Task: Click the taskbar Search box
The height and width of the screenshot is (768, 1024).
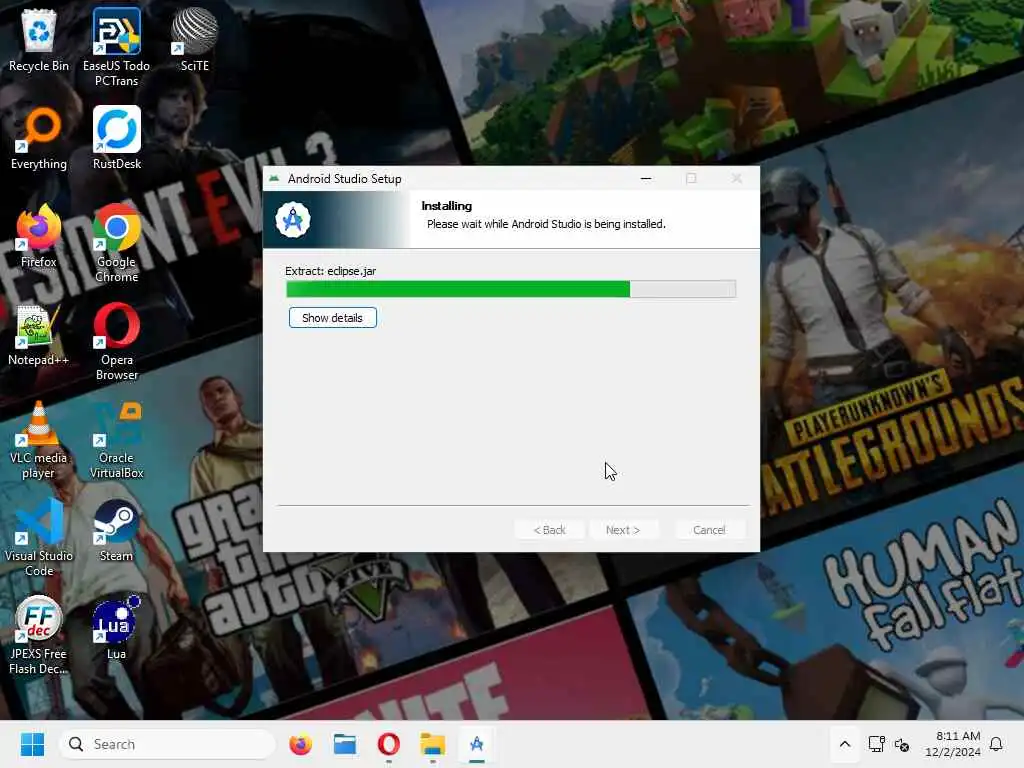Action: point(167,744)
